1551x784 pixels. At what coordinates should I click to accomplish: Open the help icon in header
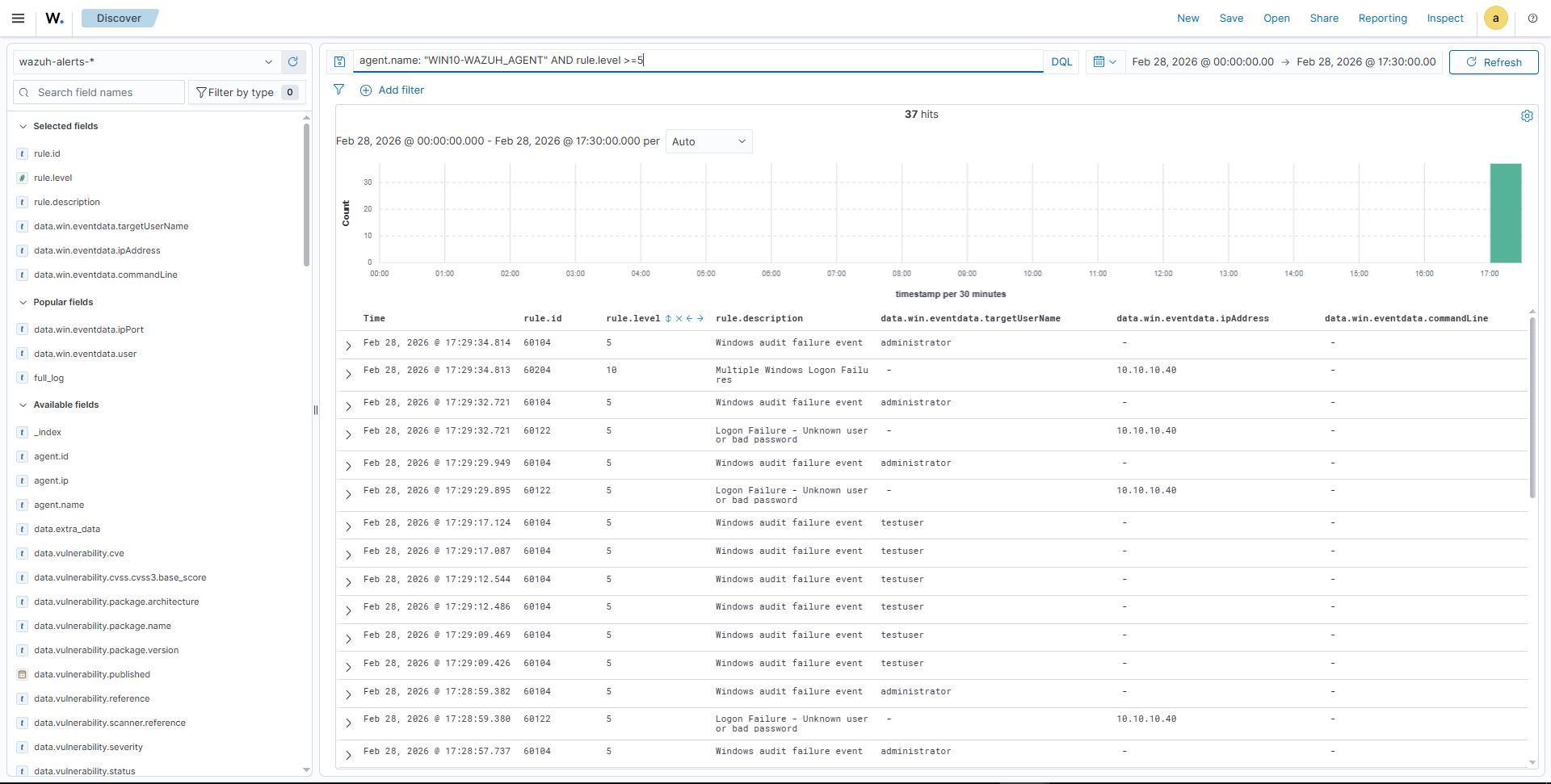click(x=1532, y=18)
